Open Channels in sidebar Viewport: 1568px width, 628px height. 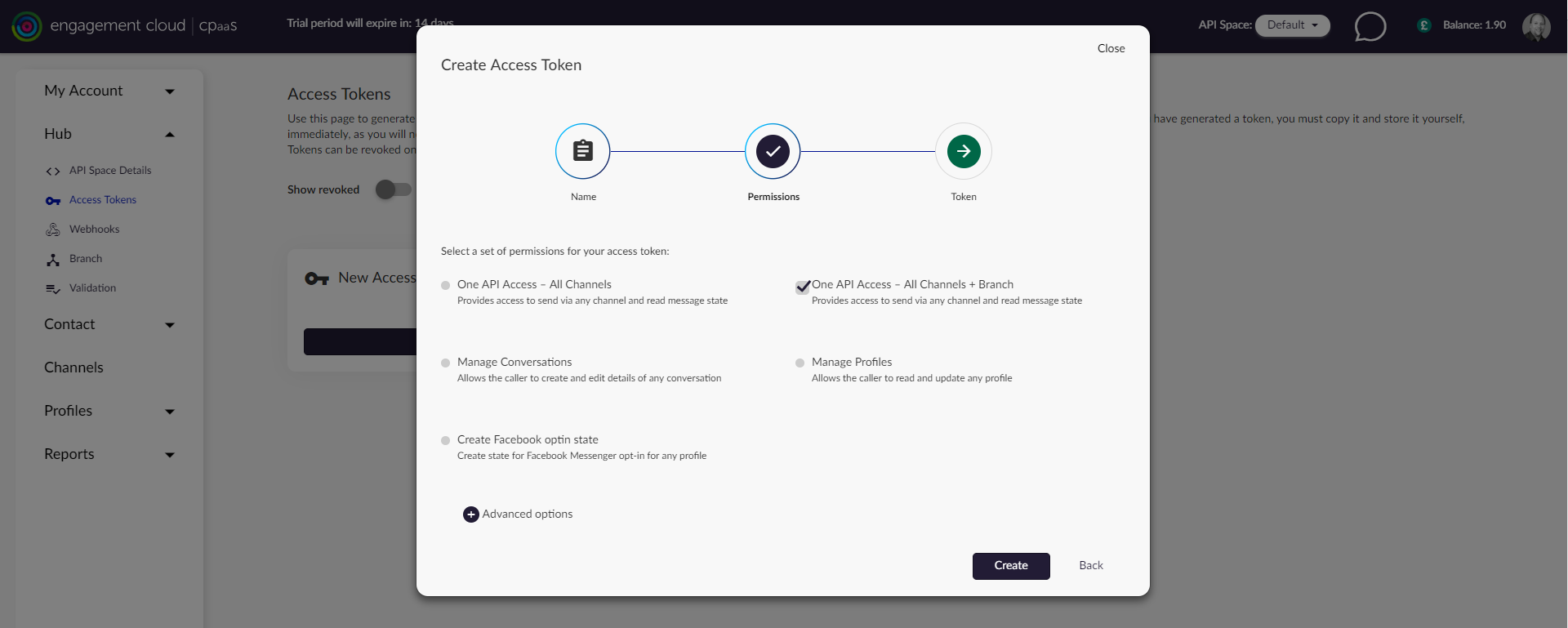[73, 367]
